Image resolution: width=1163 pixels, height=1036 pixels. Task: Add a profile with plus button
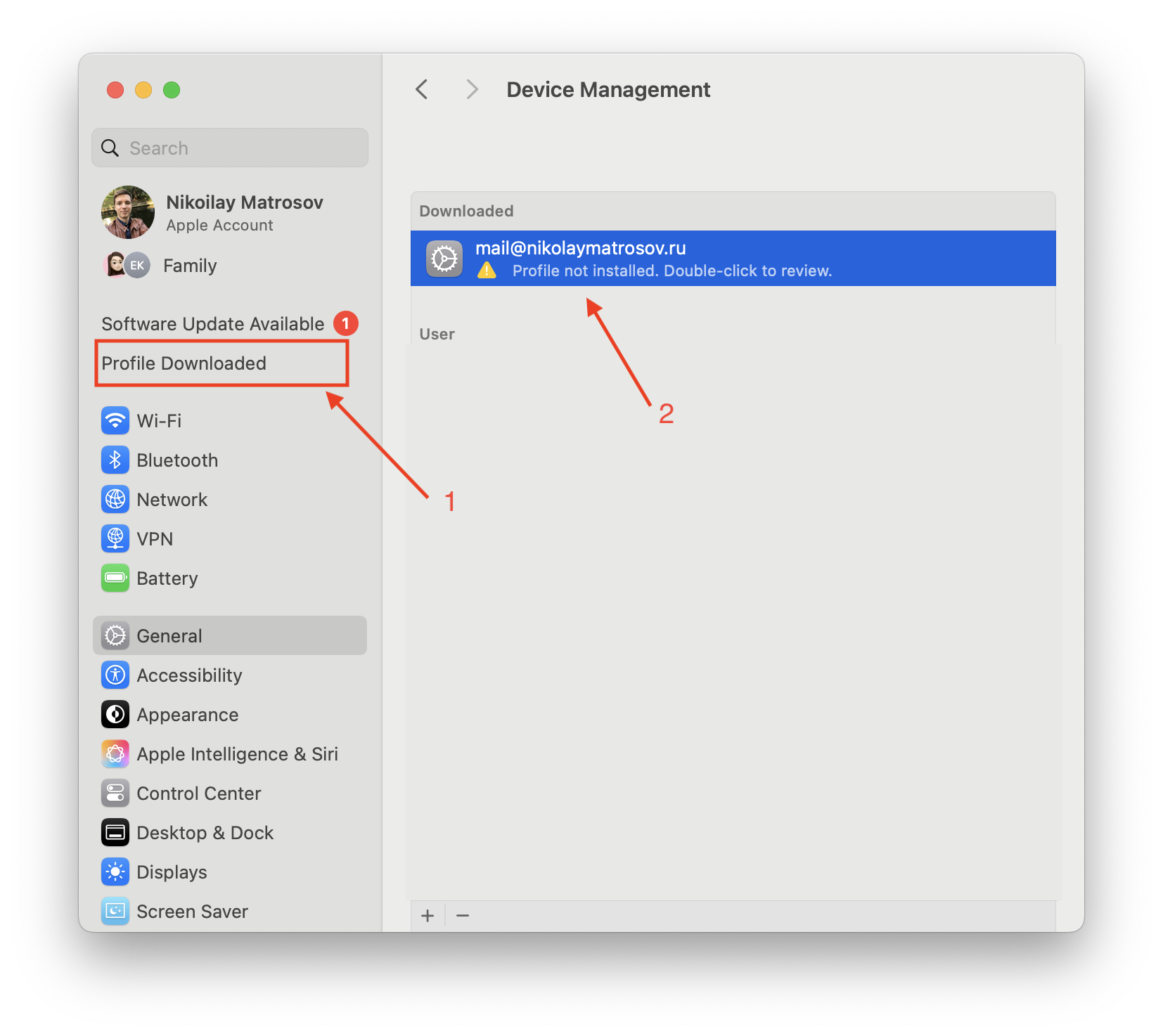pos(428,916)
